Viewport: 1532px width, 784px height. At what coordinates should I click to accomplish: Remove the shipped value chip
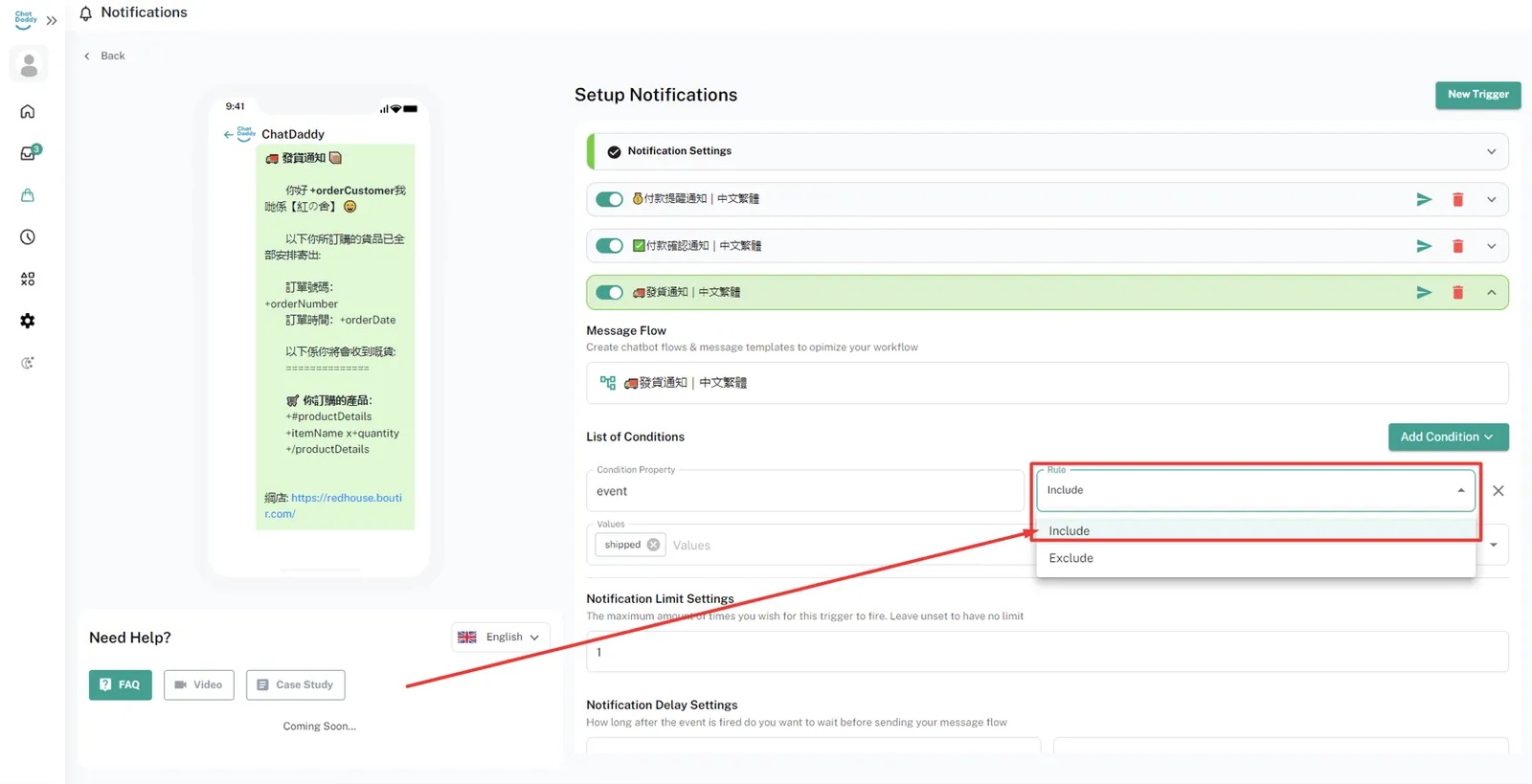(x=653, y=545)
